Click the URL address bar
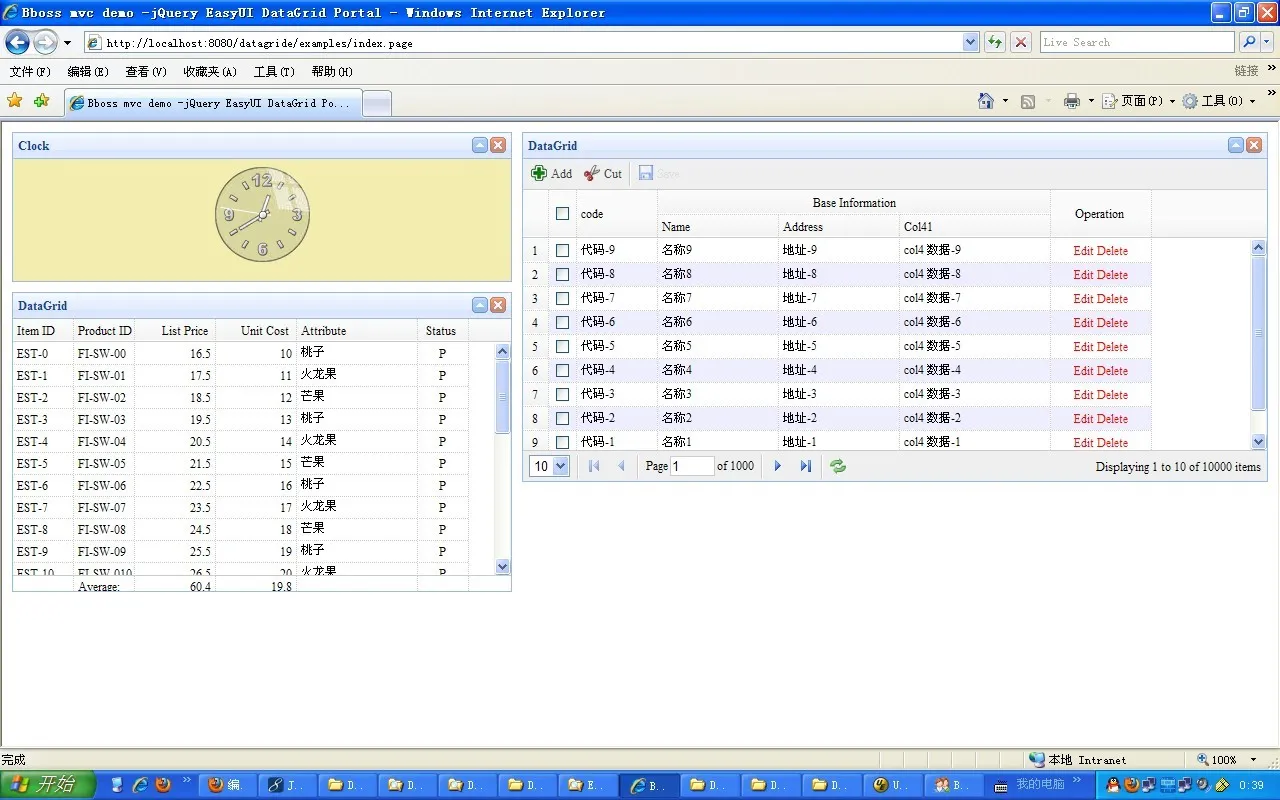The image size is (1280, 800). pyautogui.click(x=522, y=42)
